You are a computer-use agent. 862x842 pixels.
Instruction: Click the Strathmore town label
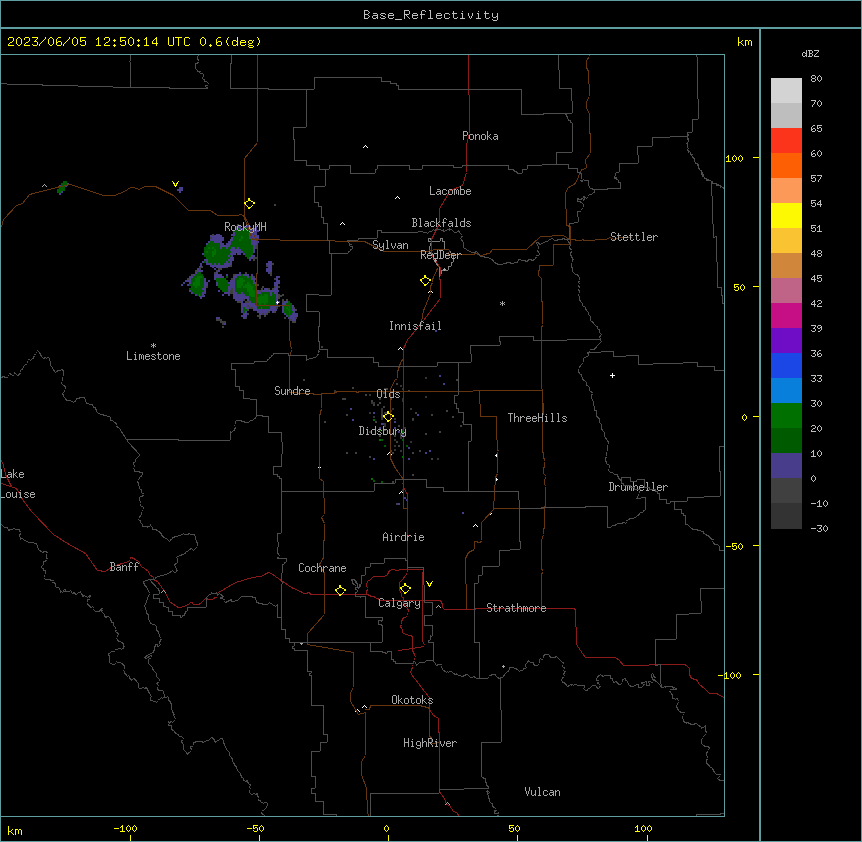pos(516,608)
